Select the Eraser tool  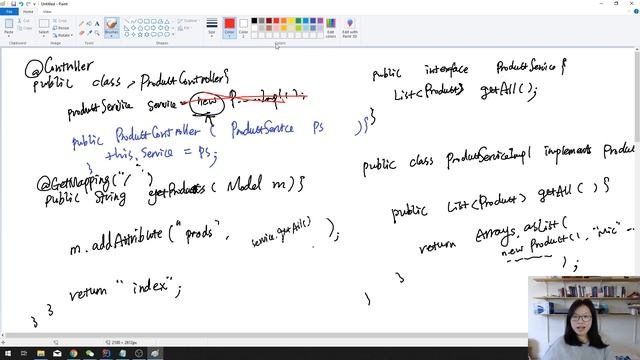[82, 33]
